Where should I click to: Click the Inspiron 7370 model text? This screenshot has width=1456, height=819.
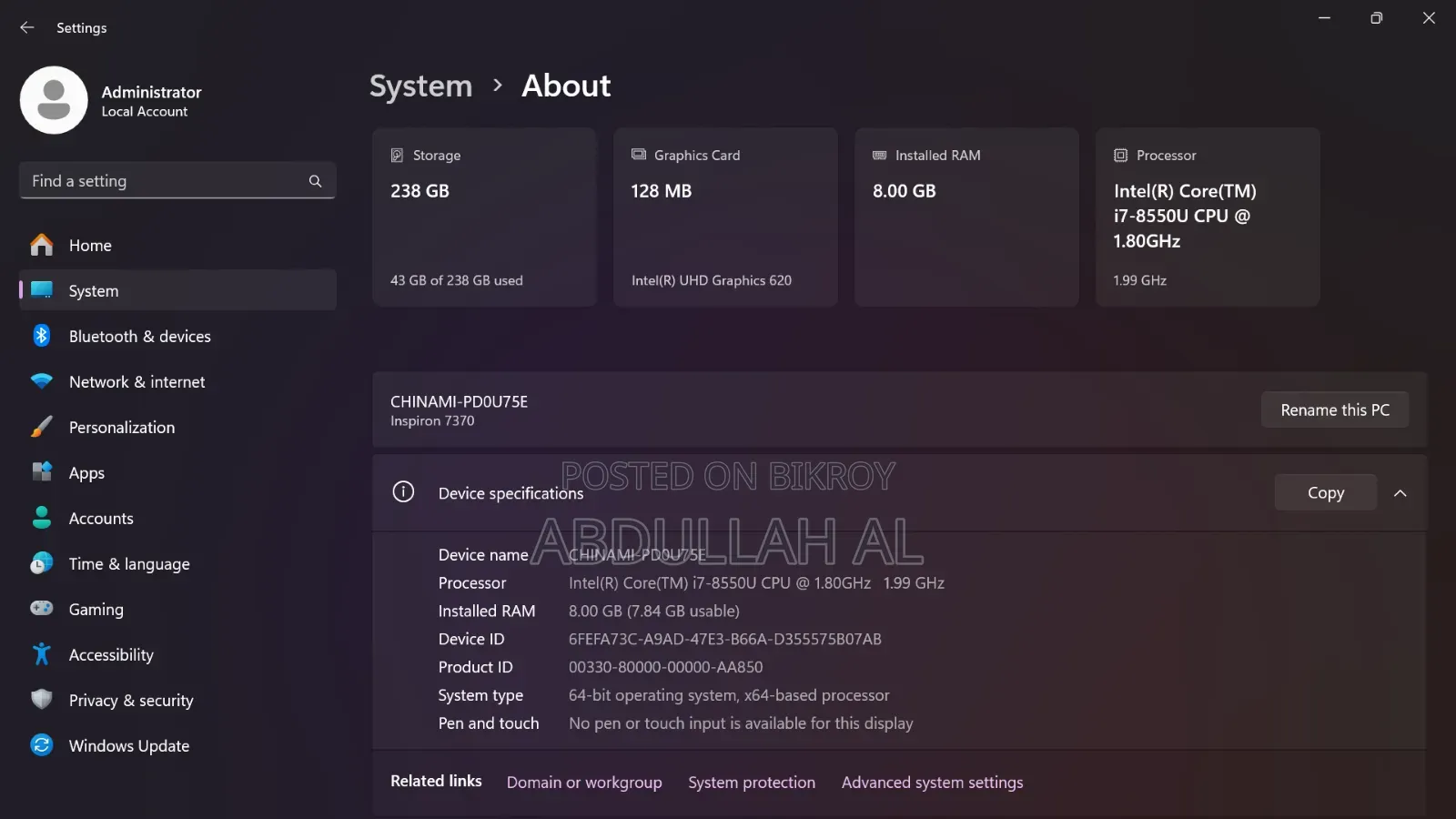(x=432, y=420)
